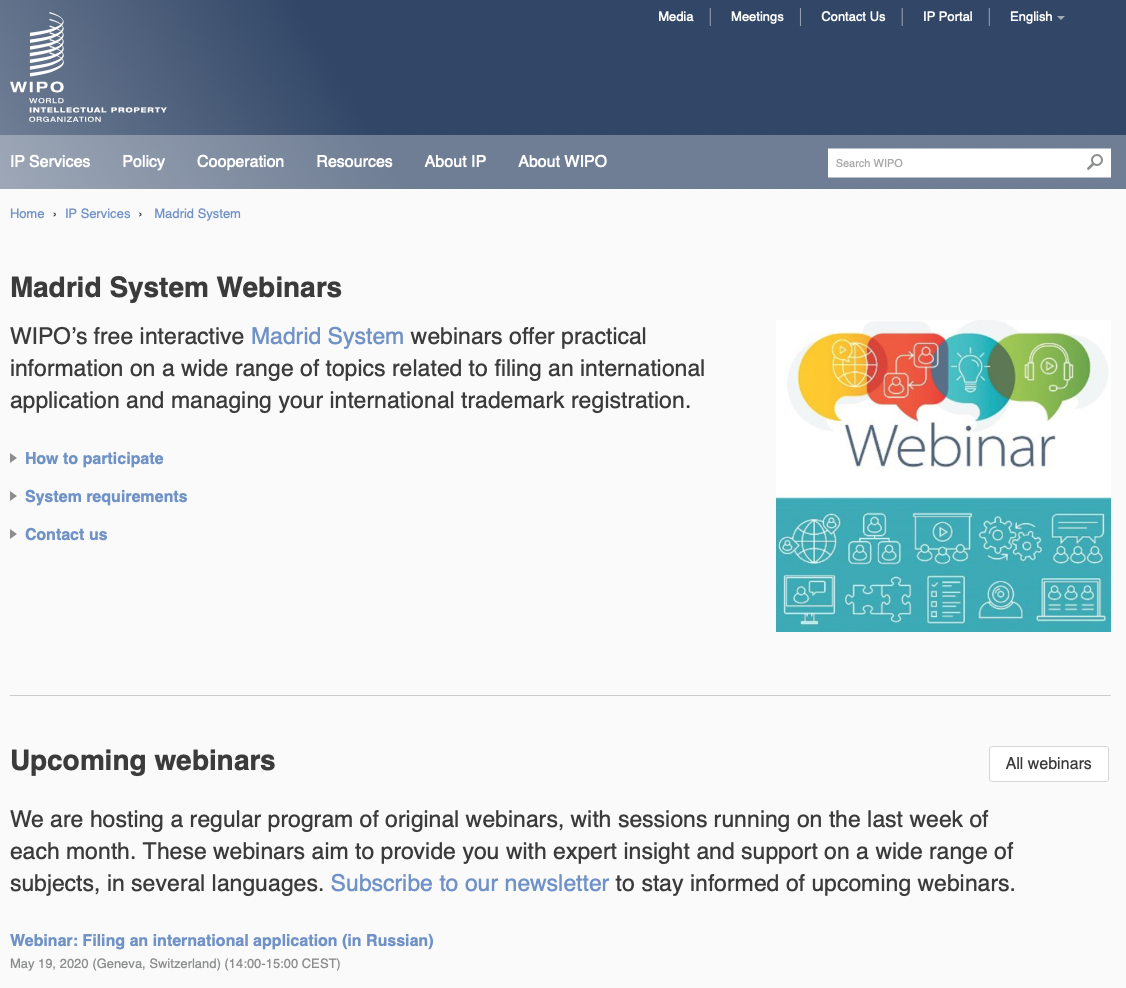This screenshot has height=988, width=1126.
Task: Open the Russian filing webinar link
Action: pyautogui.click(x=222, y=941)
